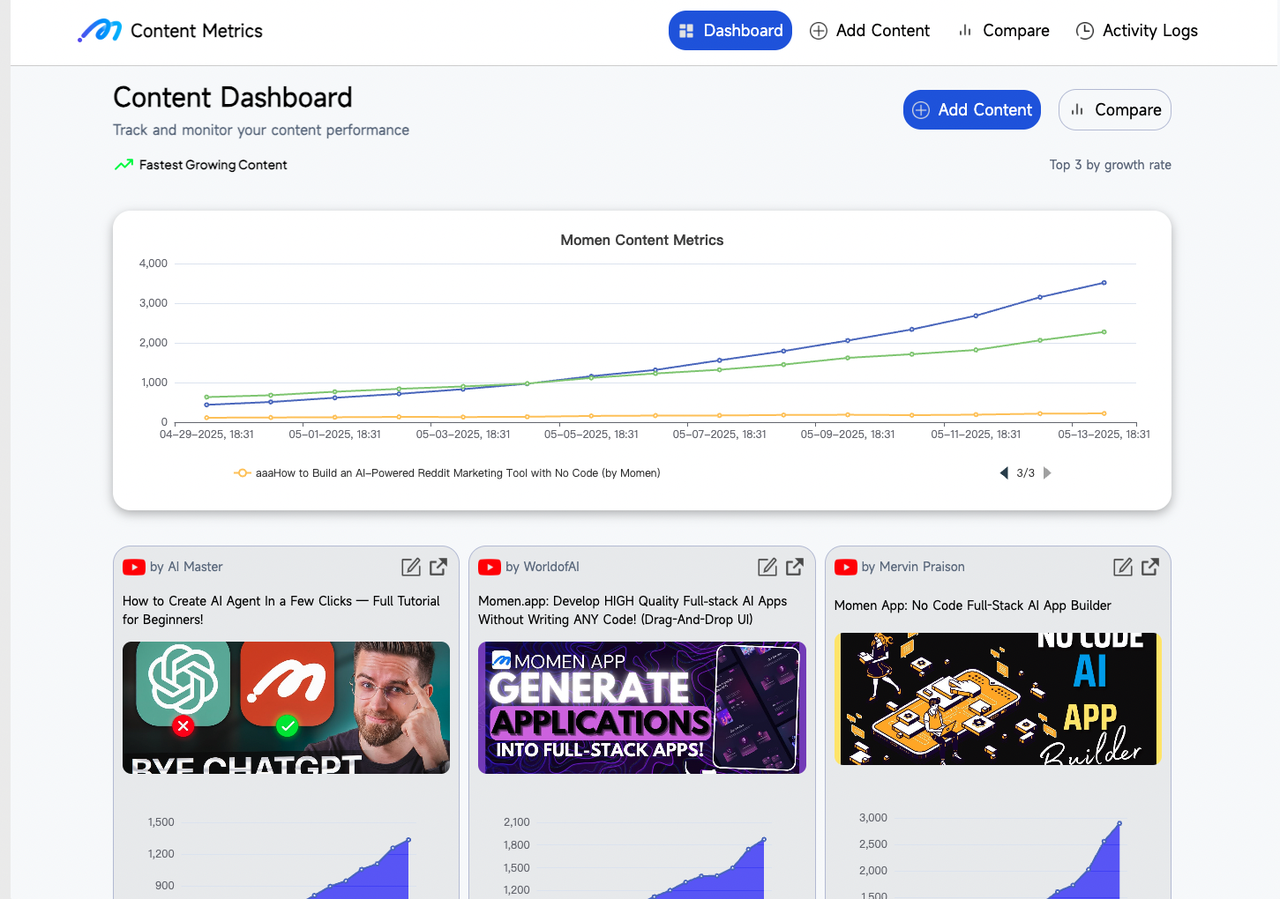Click the 'Content Dashboard' heading
Screen dimensions: 1280x899
pos(233,97)
